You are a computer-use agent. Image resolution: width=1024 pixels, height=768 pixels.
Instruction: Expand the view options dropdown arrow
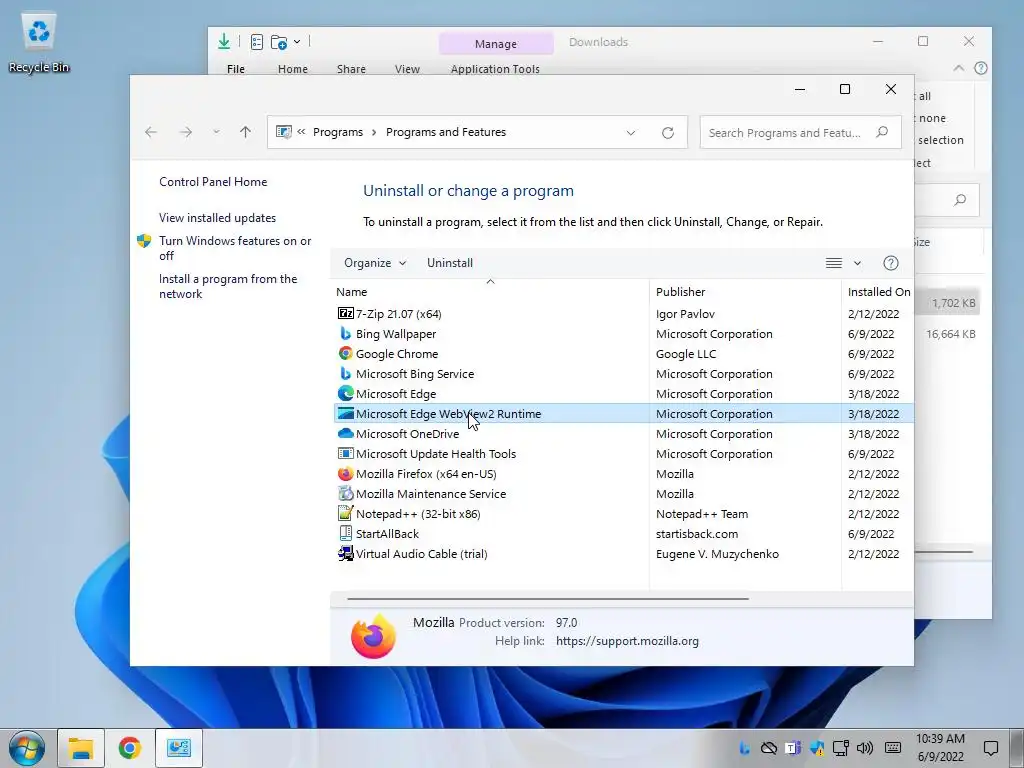(857, 263)
